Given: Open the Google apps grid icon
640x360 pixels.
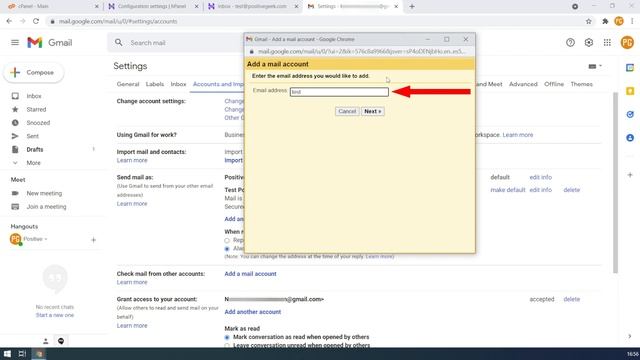Looking at the screenshot, I should coord(607,42).
